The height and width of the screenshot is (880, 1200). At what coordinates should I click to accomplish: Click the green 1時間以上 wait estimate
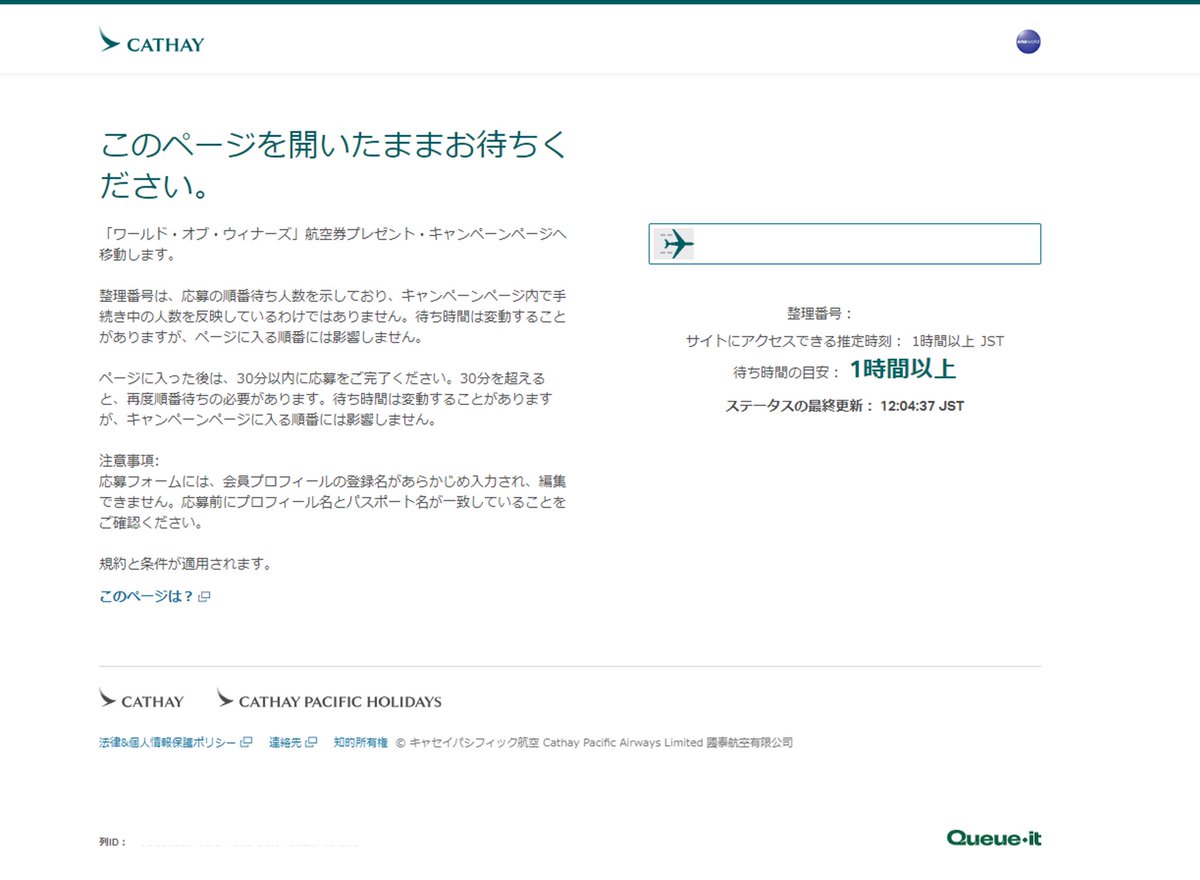[903, 369]
